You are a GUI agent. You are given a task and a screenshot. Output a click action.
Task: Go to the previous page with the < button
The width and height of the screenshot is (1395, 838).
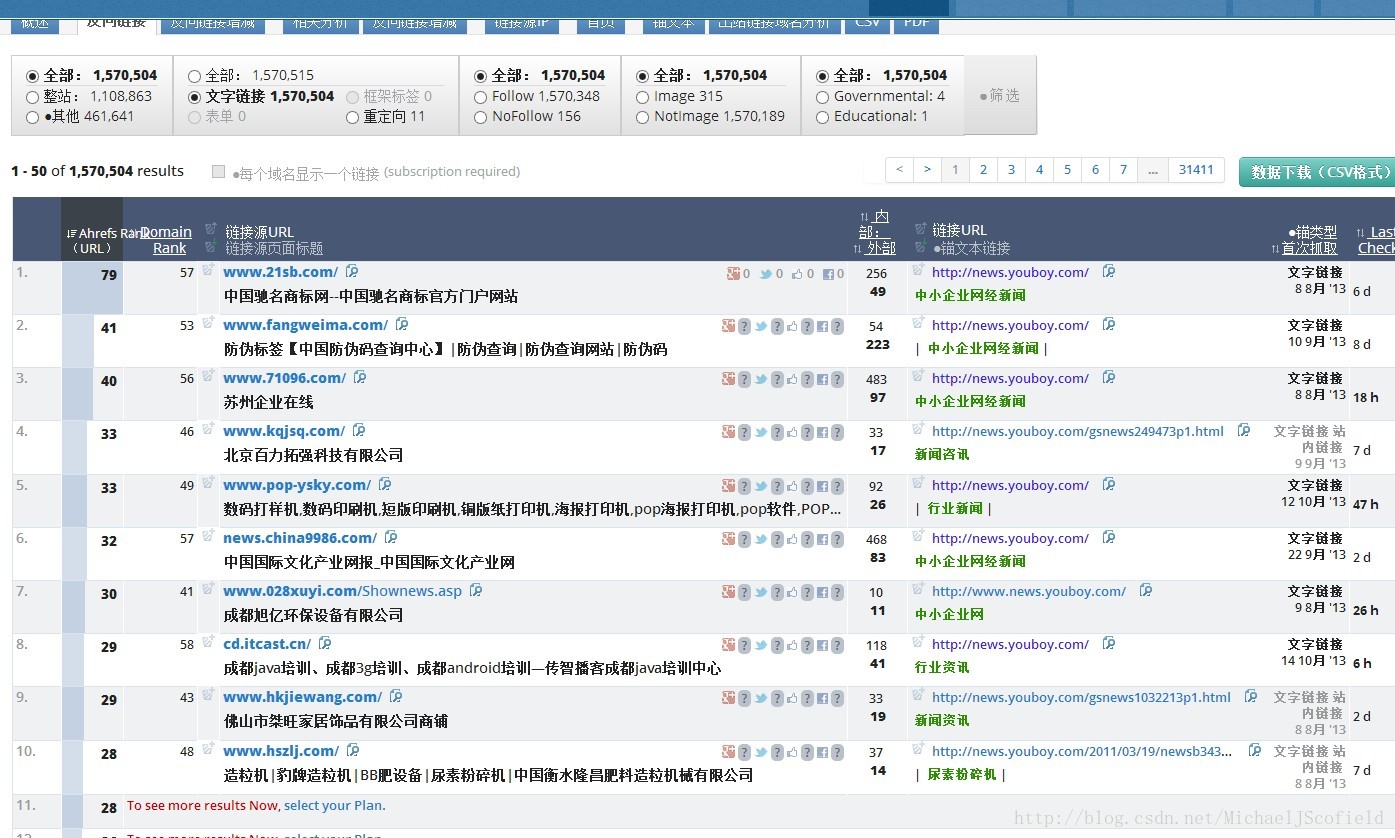(x=899, y=170)
